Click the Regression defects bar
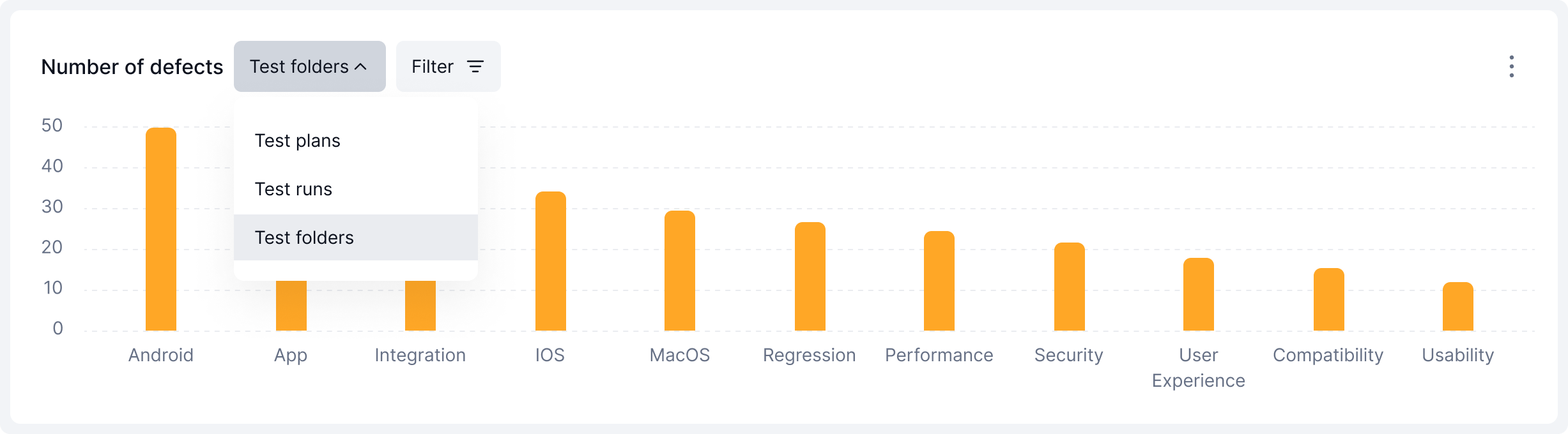This screenshot has width=1568, height=434. [x=810, y=277]
